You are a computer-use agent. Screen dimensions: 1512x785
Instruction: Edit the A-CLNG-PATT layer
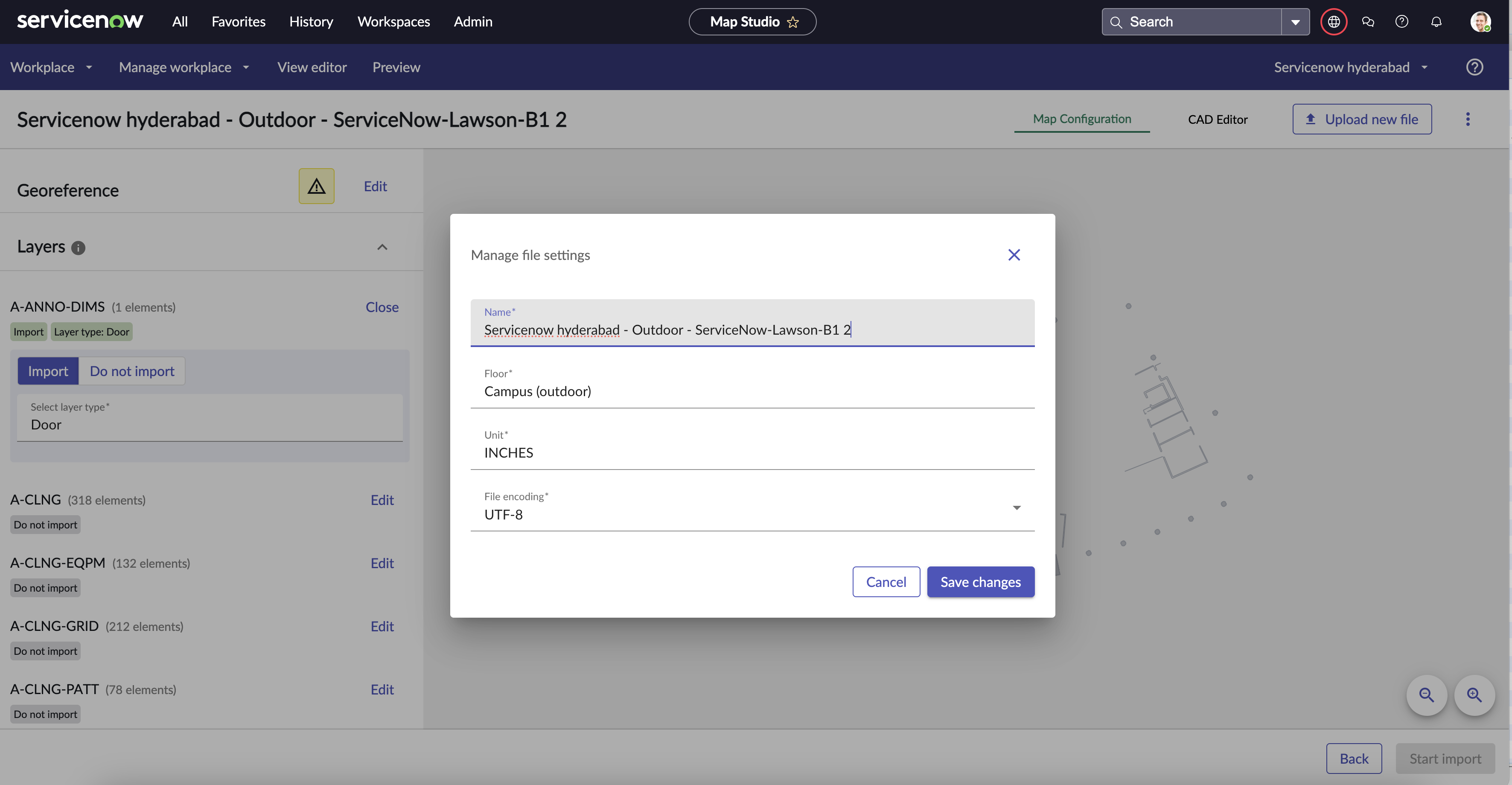point(382,689)
